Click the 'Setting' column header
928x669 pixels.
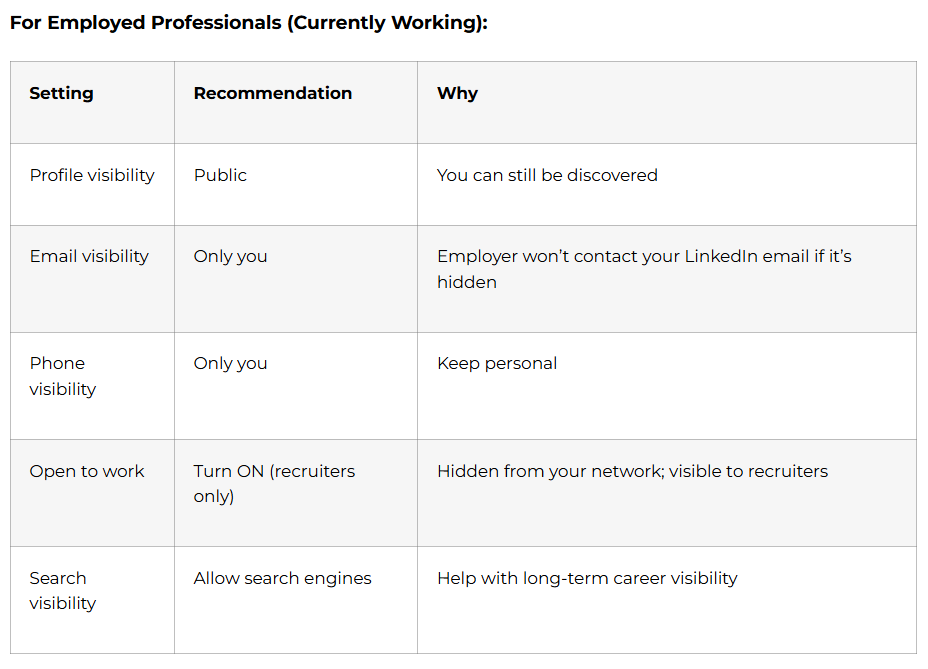(61, 93)
